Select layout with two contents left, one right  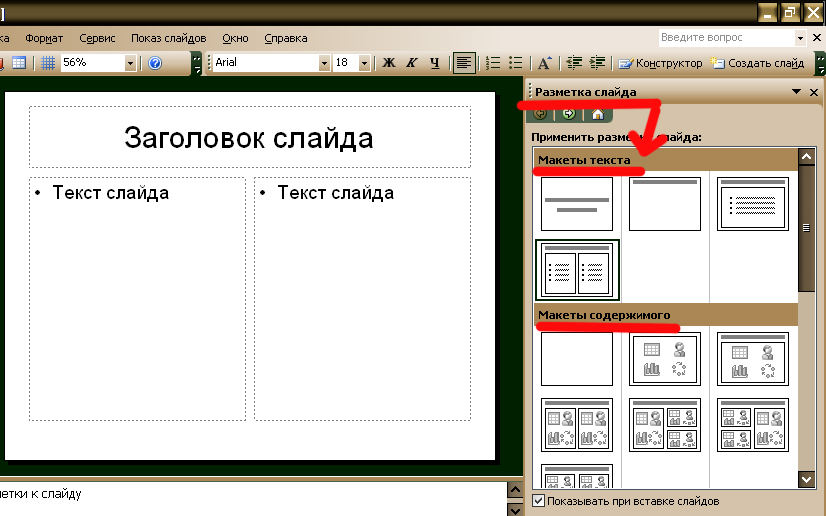[753, 425]
